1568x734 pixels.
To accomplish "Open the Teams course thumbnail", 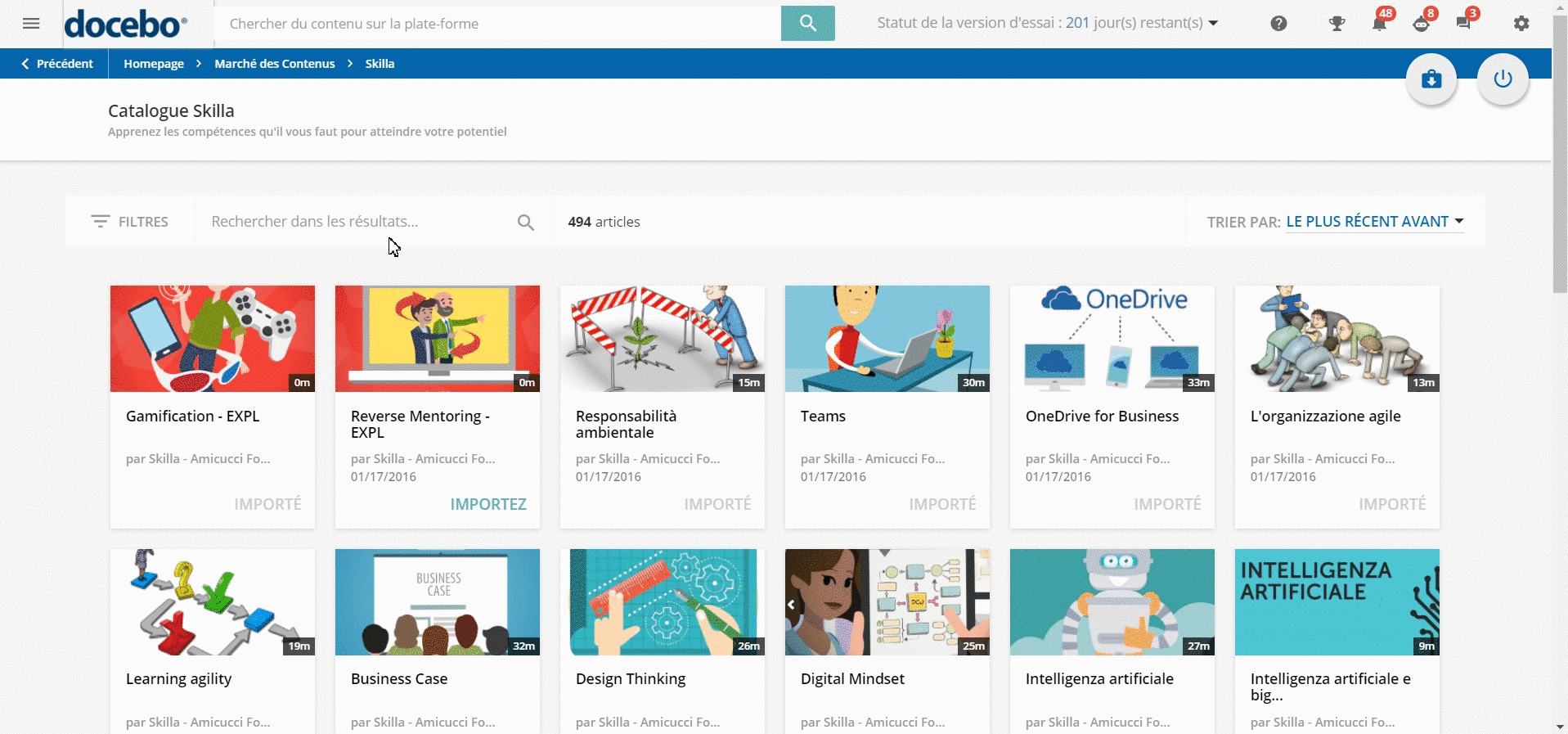I will coord(887,339).
